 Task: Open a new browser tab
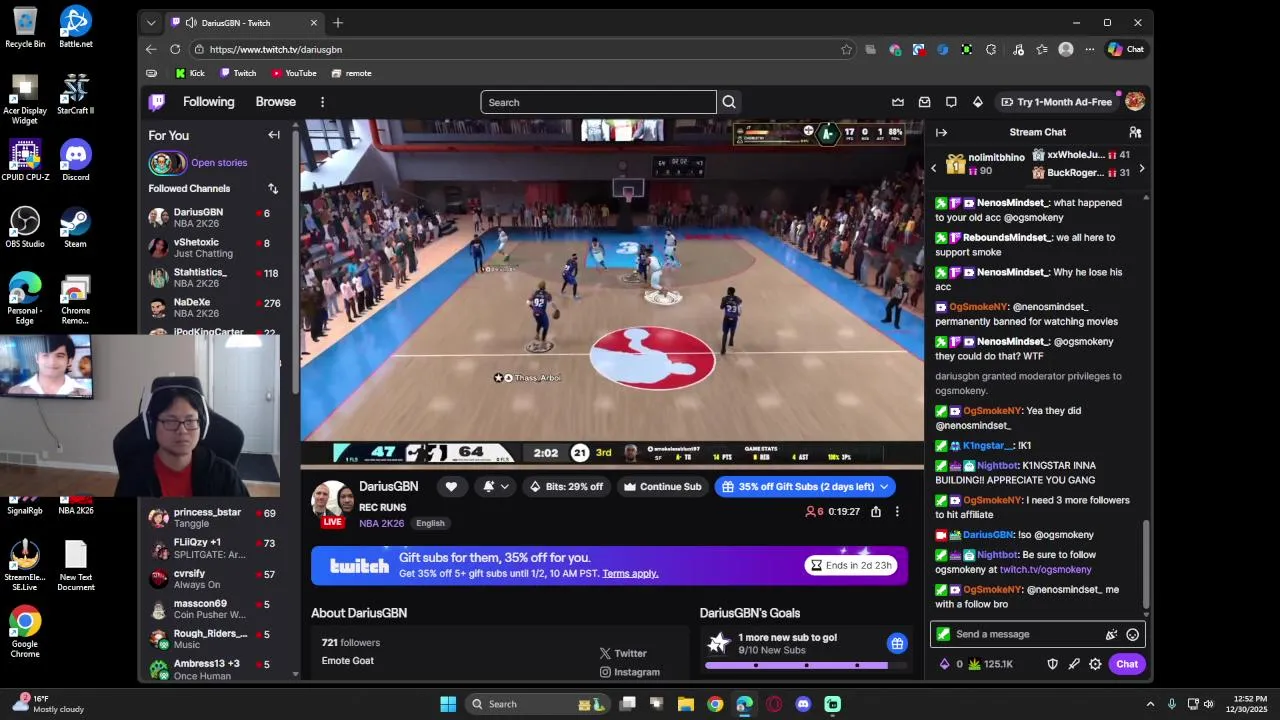[338, 23]
